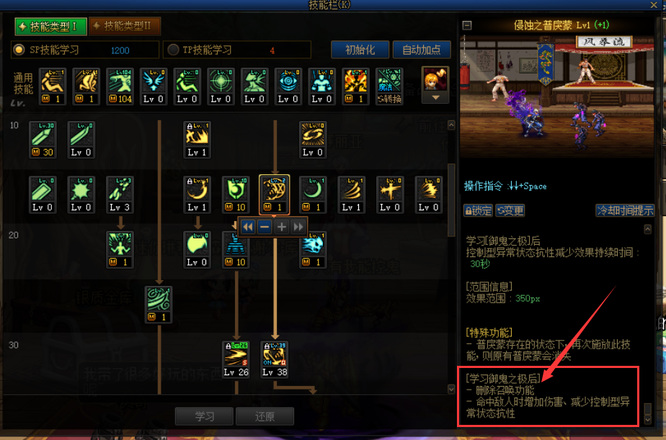Expand the character portrait dropdown arrow
The width and height of the screenshot is (666, 440).
(x=435, y=98)
